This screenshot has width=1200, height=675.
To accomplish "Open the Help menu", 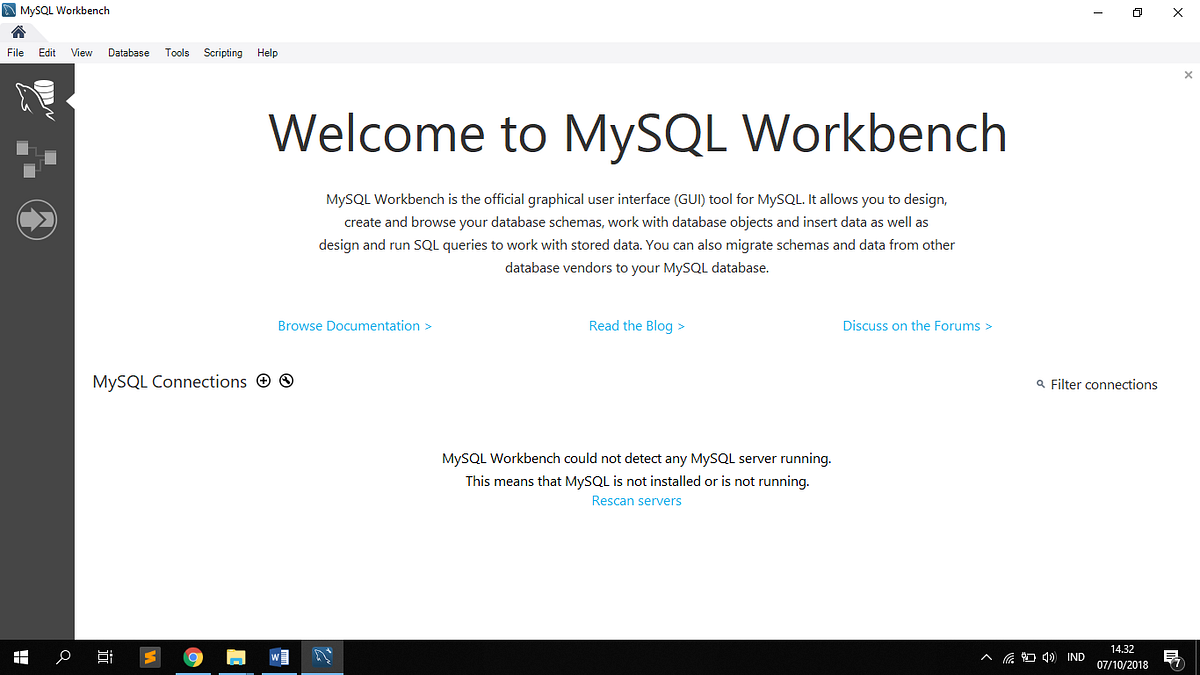I will tap(267, 52).
